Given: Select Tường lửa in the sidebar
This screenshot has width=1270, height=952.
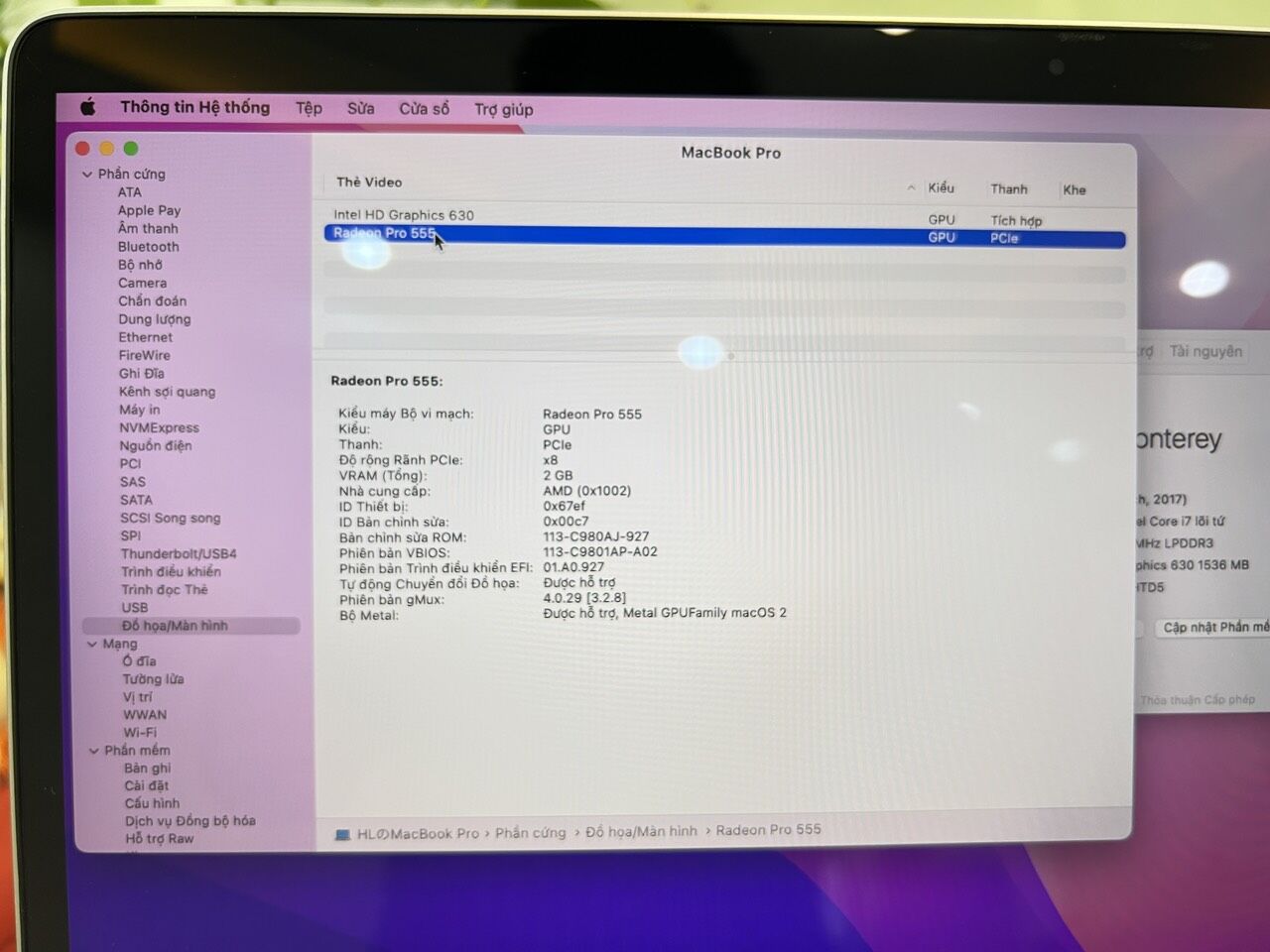Looking at the screenshot, I should tap(154, 679).
